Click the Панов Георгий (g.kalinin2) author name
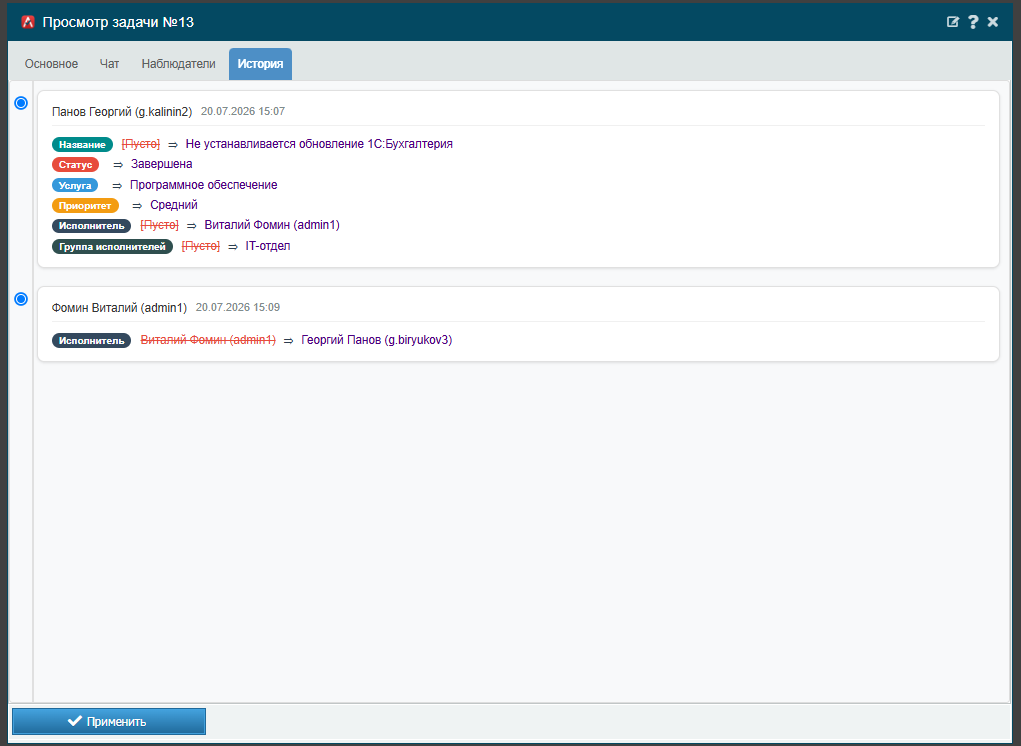Screen dimensions: 1021x746 tap(122, 111)
